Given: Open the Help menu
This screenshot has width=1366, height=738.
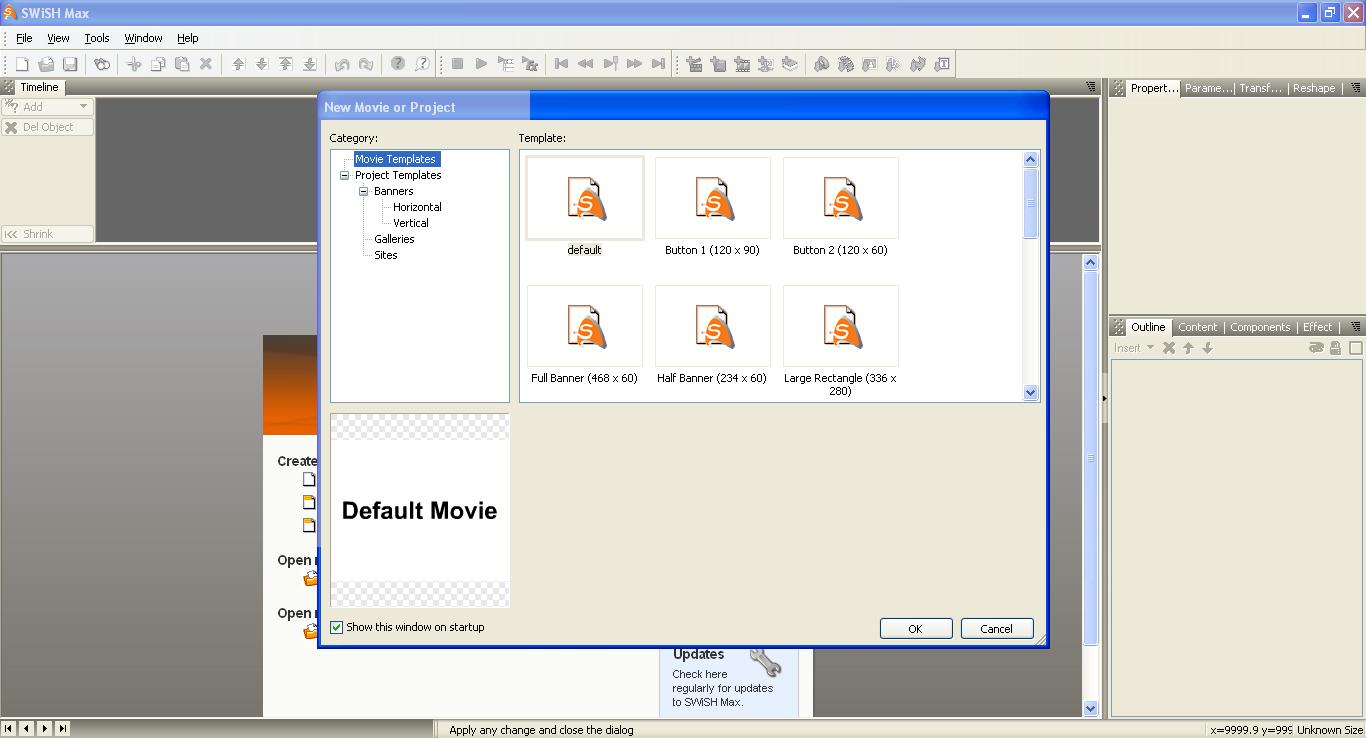Looking at the screenshot, I should pos(188,38).
